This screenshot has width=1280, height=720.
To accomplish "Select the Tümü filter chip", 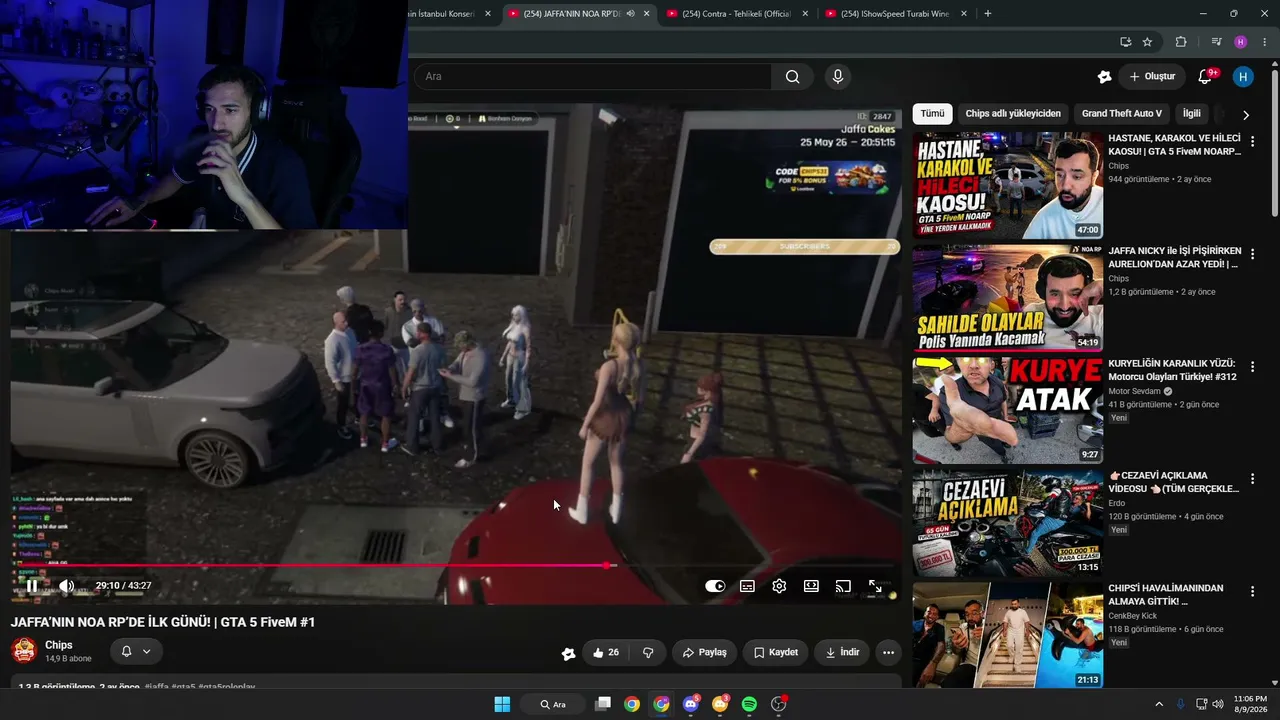I will (x=932, y=114).
